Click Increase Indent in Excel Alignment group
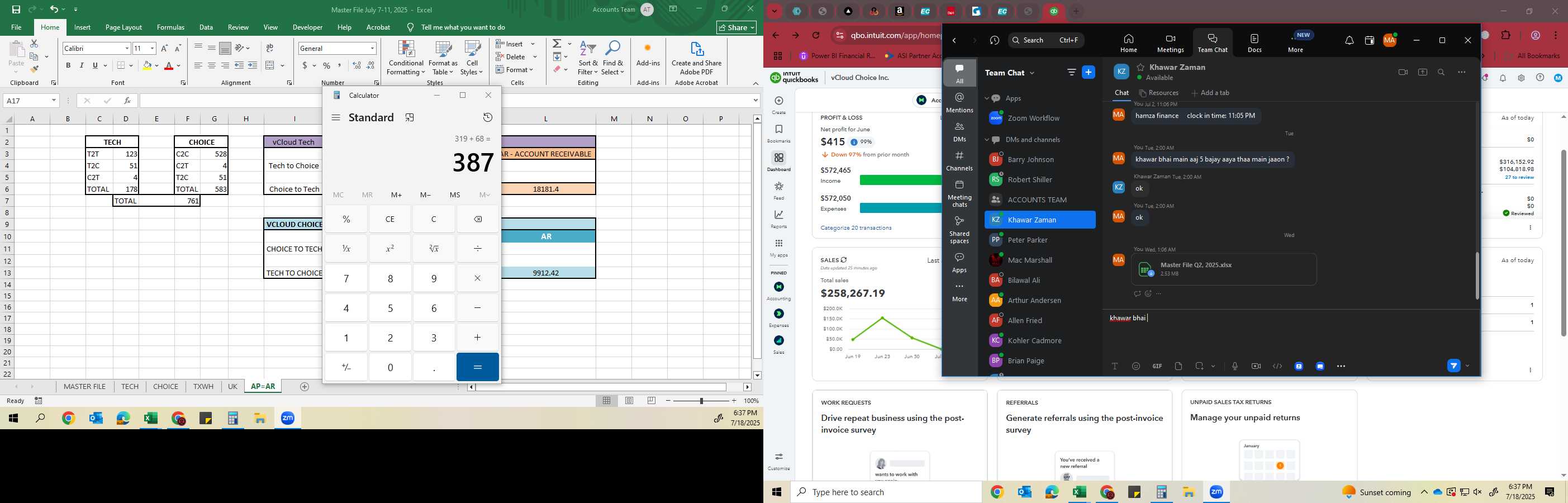The height and width of the screenshot is (503, 1568). (253, 66)
